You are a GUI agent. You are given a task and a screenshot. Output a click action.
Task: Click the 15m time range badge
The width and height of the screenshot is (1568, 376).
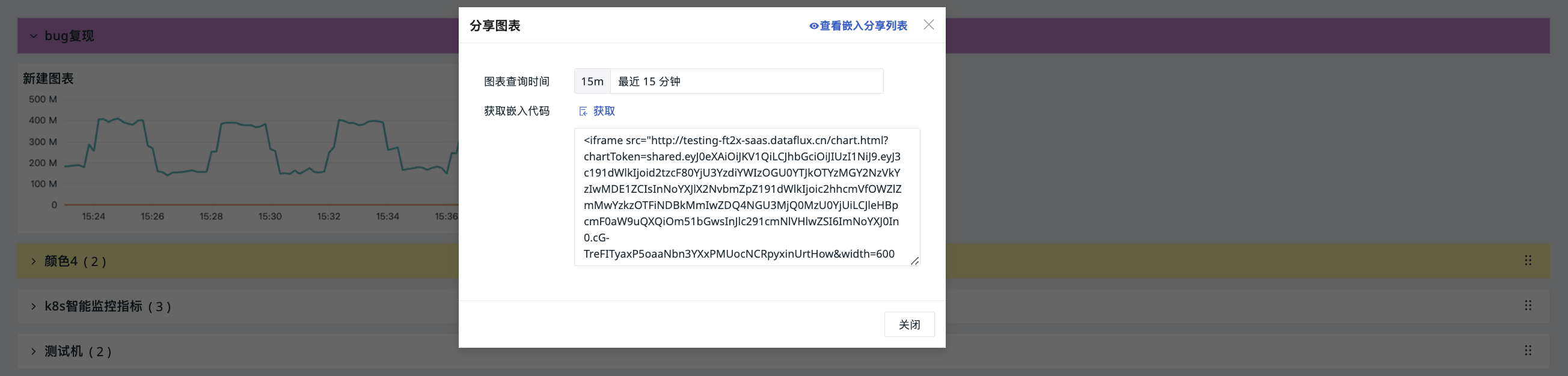pos(592,82)
